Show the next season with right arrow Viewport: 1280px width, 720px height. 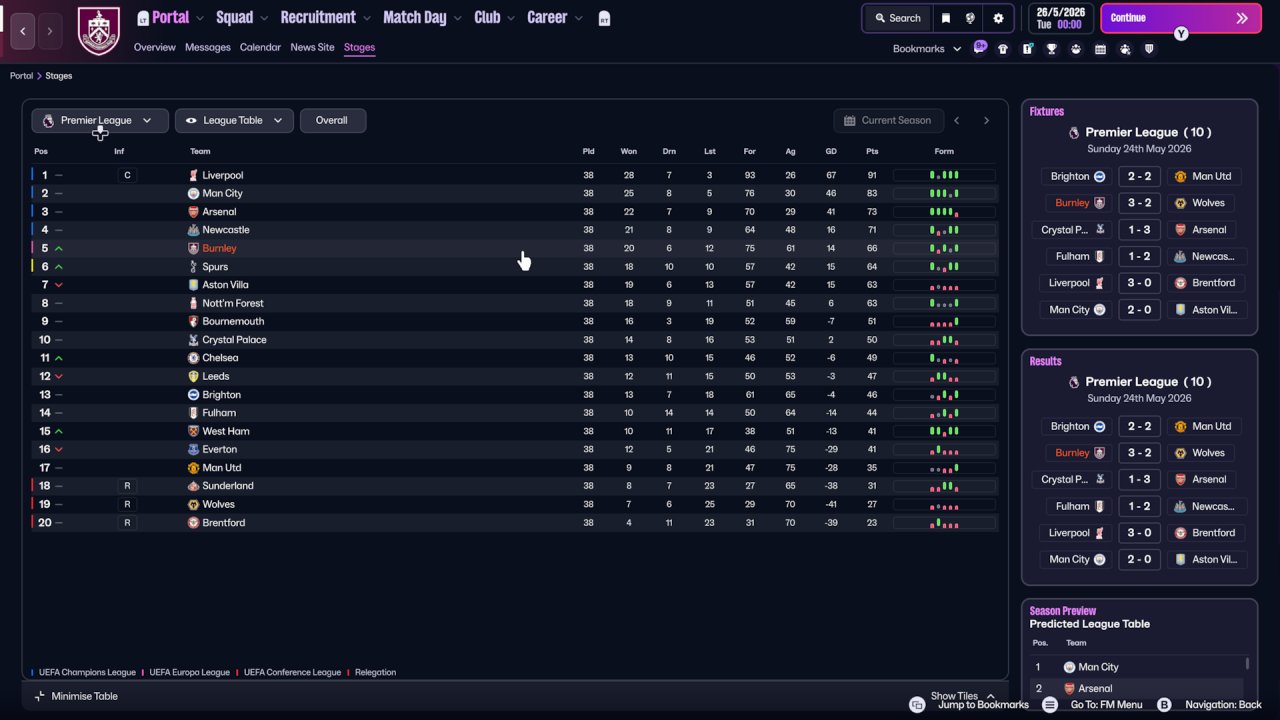986,120
